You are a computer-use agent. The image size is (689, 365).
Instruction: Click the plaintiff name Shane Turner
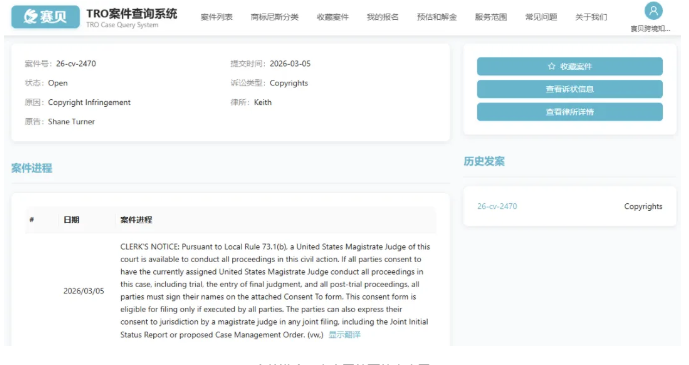tap(71, 122)
